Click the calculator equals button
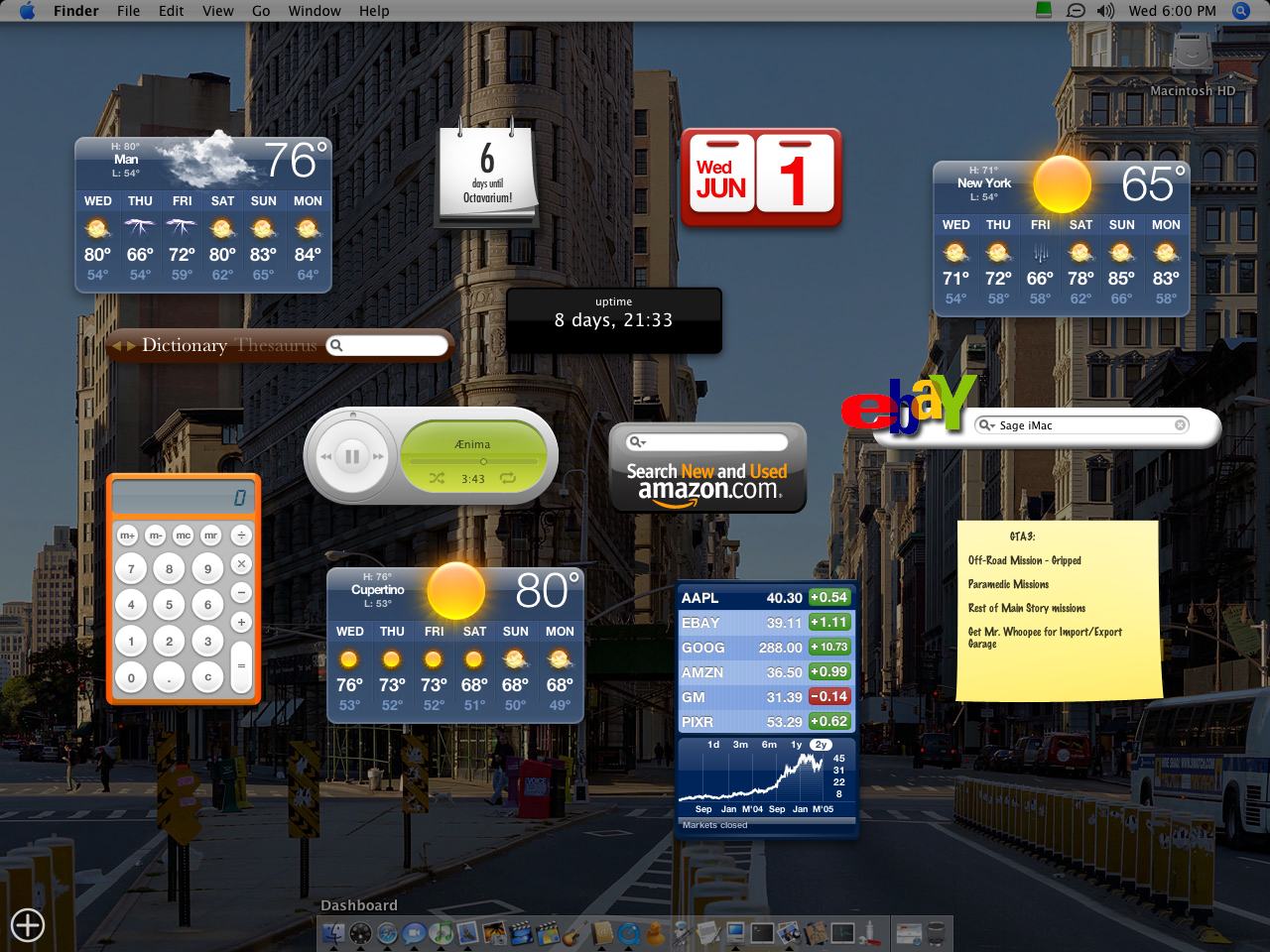 [241, 665]
